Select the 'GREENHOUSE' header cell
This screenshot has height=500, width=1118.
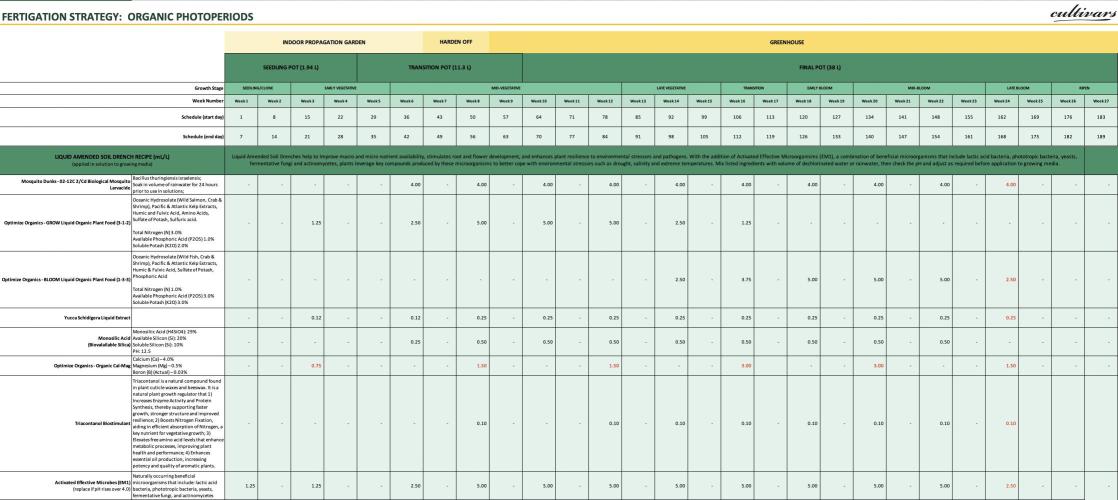click(x=804, y=42)
